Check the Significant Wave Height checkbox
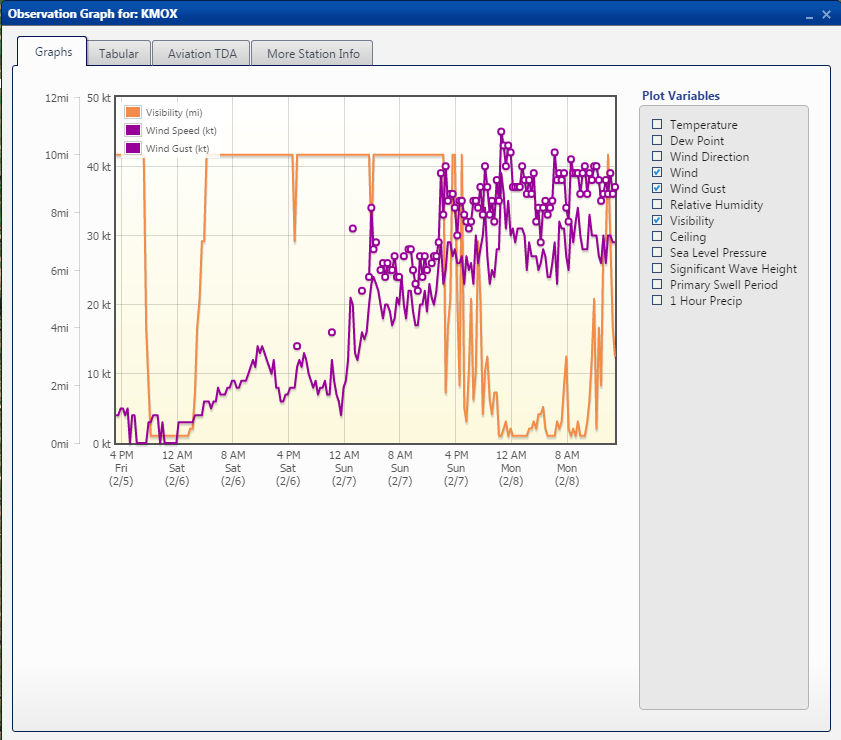Viewport: 841px width, 740px height. point(657,268)
